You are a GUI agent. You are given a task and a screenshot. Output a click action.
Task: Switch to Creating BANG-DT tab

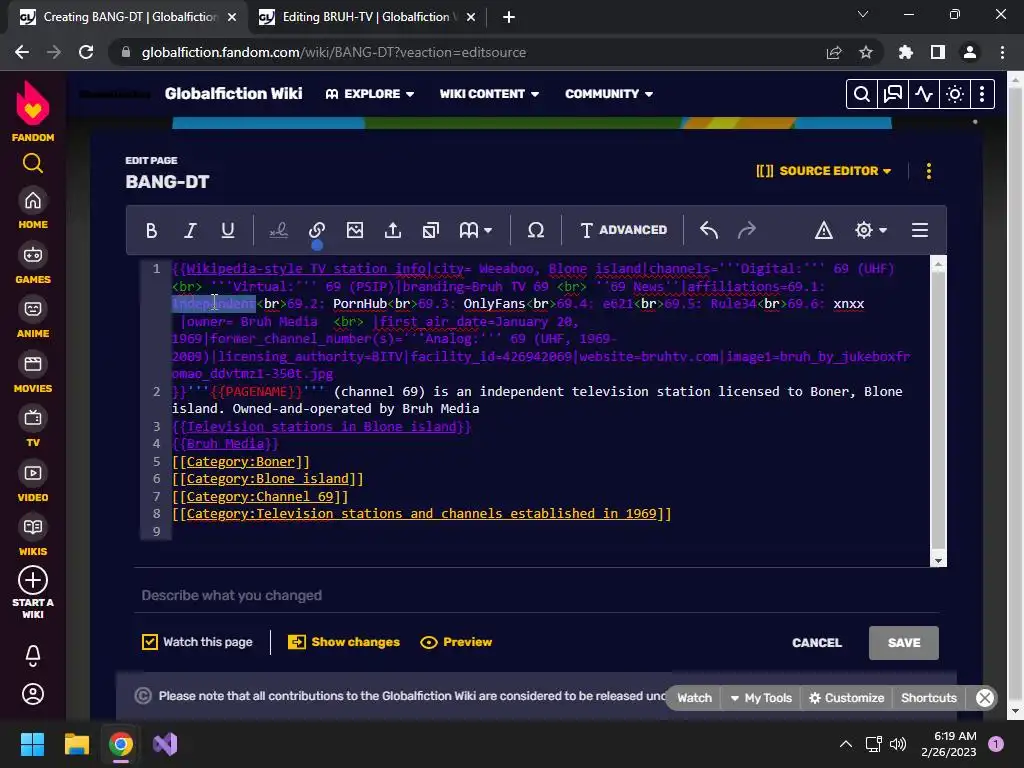point(129,17)
